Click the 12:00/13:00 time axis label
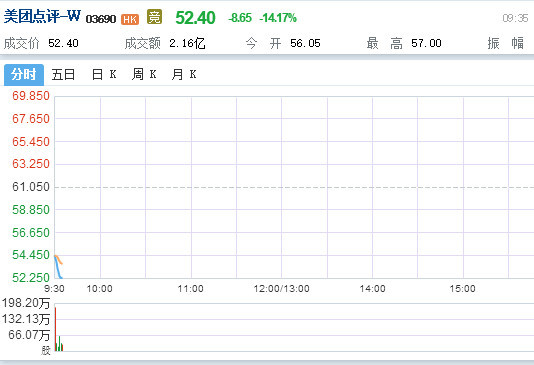 tap(281, 289)
